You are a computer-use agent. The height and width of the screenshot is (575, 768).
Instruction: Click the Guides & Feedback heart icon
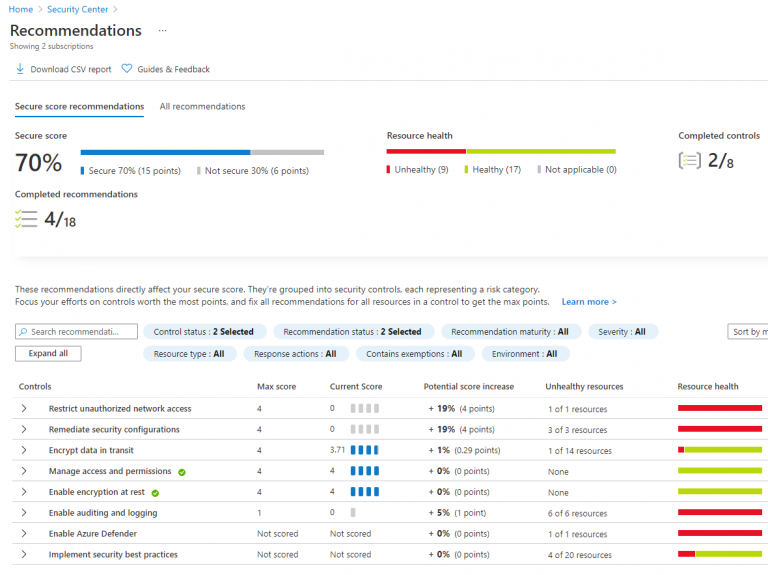tap(127, 69)
